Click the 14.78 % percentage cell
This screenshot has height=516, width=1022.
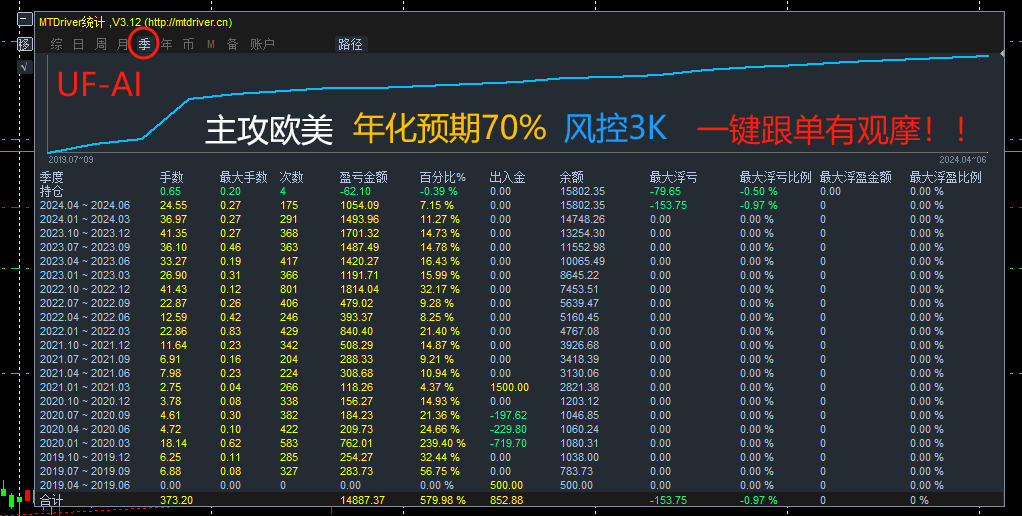[440, 248]
